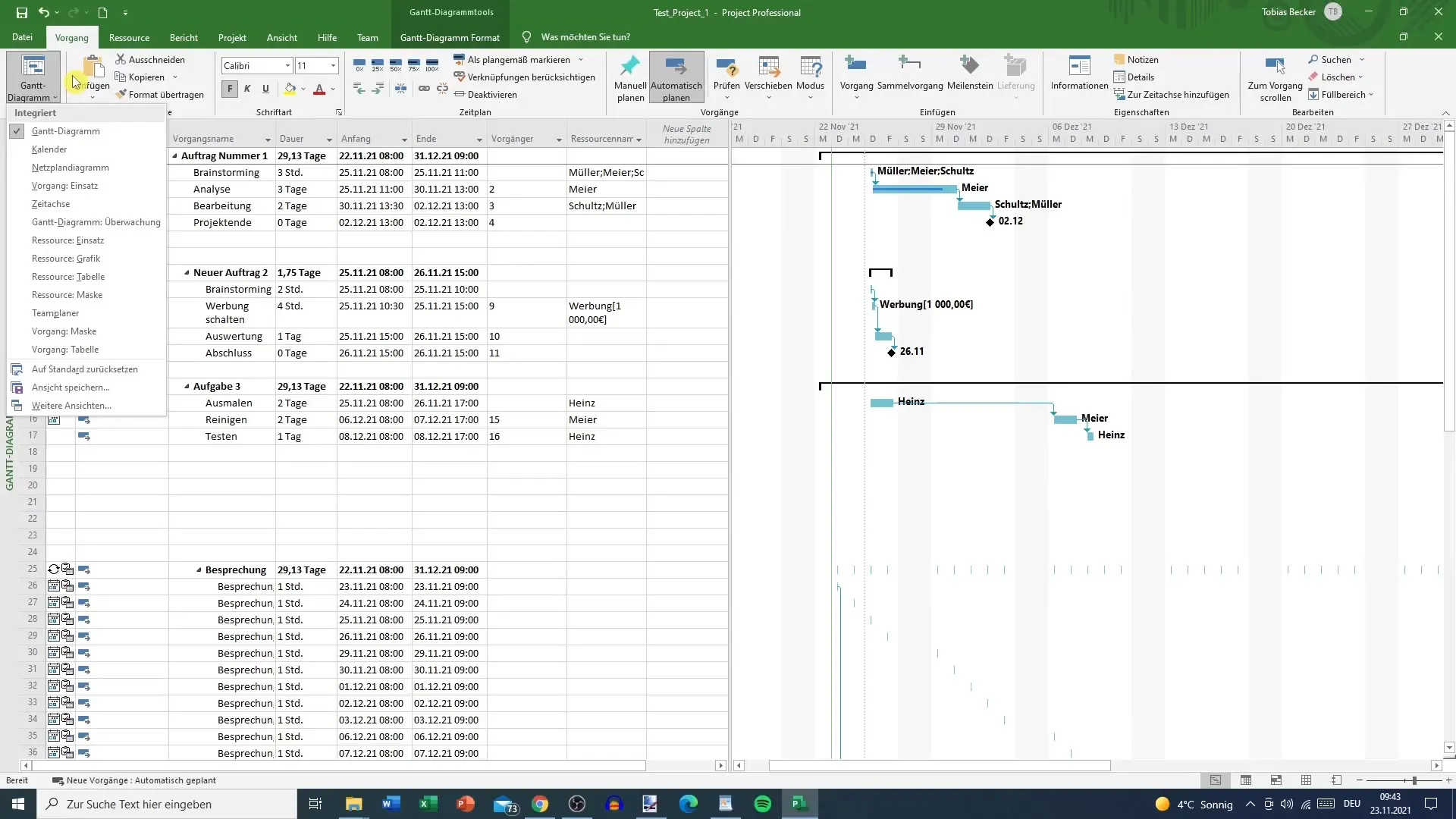Image resolution: width=1456 pixels, height=819 pixels.
Task: Click Windows search box in taskbar
Action: tap(167, 804)
